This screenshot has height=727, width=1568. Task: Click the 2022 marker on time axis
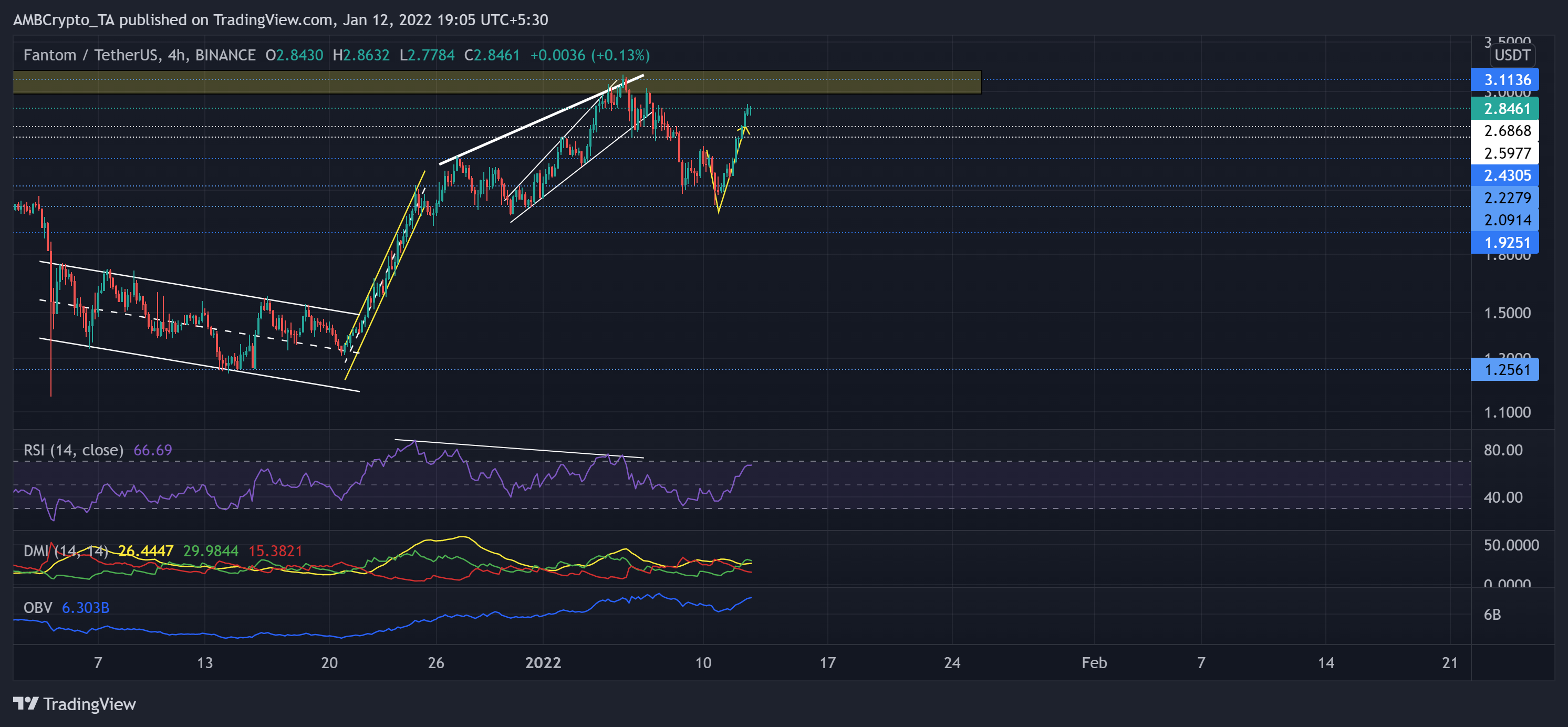click(x=543, y=662)
